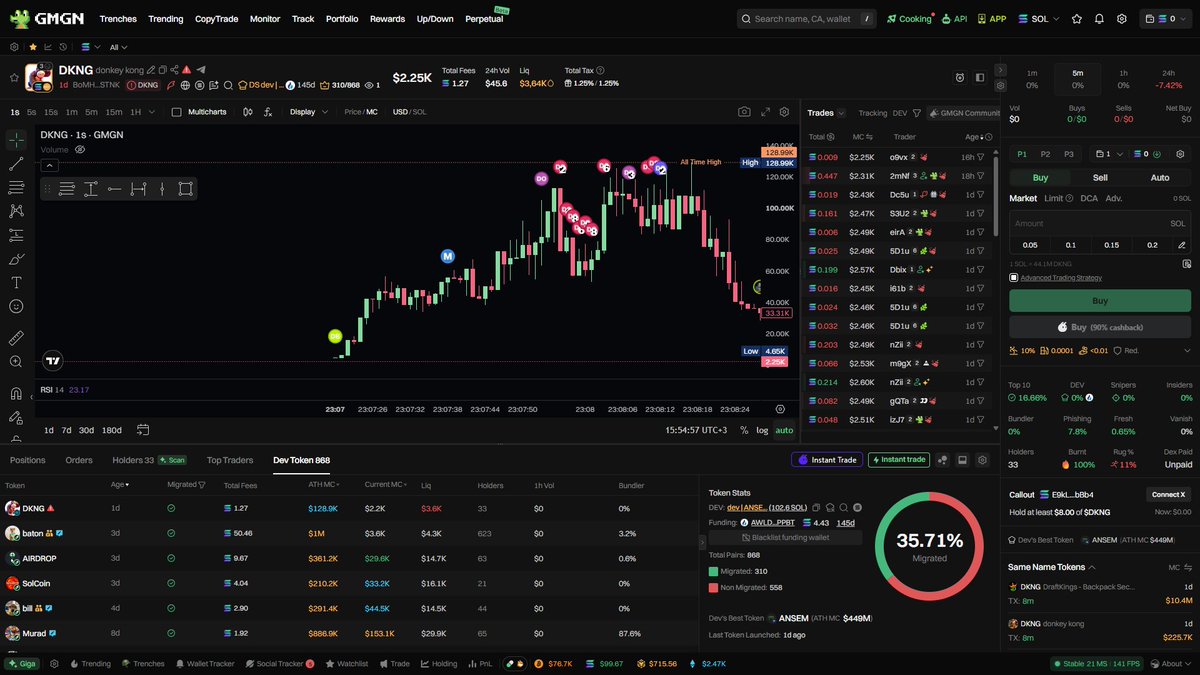Select the Sell tab

1099,177
